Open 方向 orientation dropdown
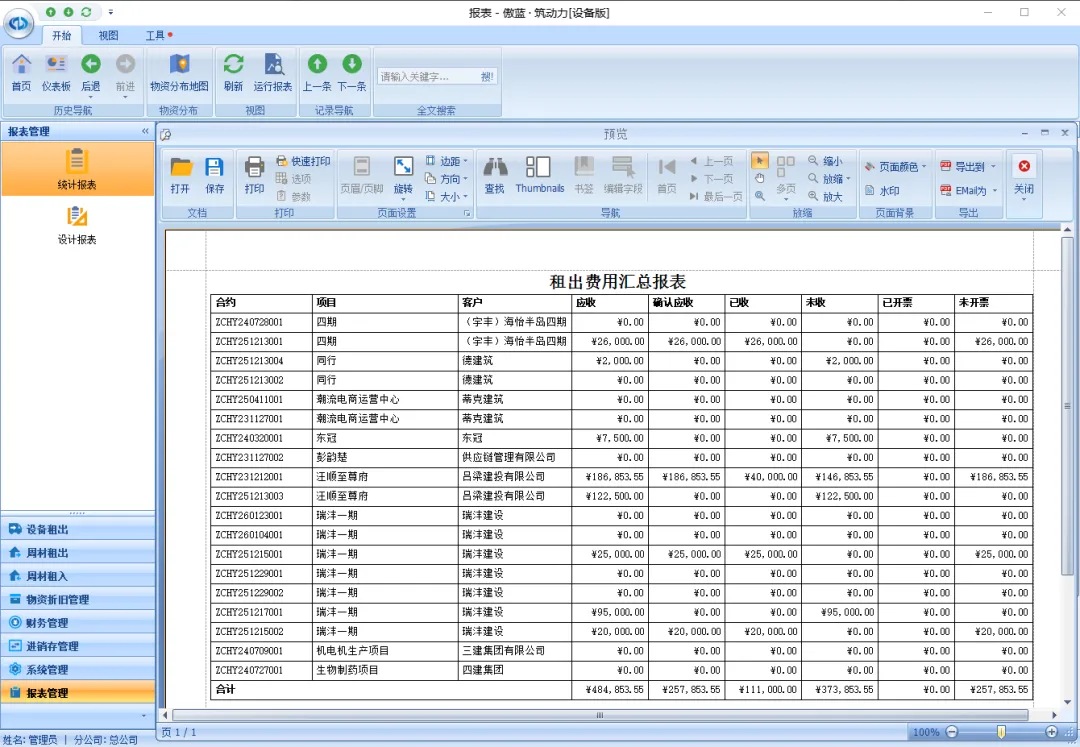Screen dimensions: 1080x747 (x=446, y=179)
